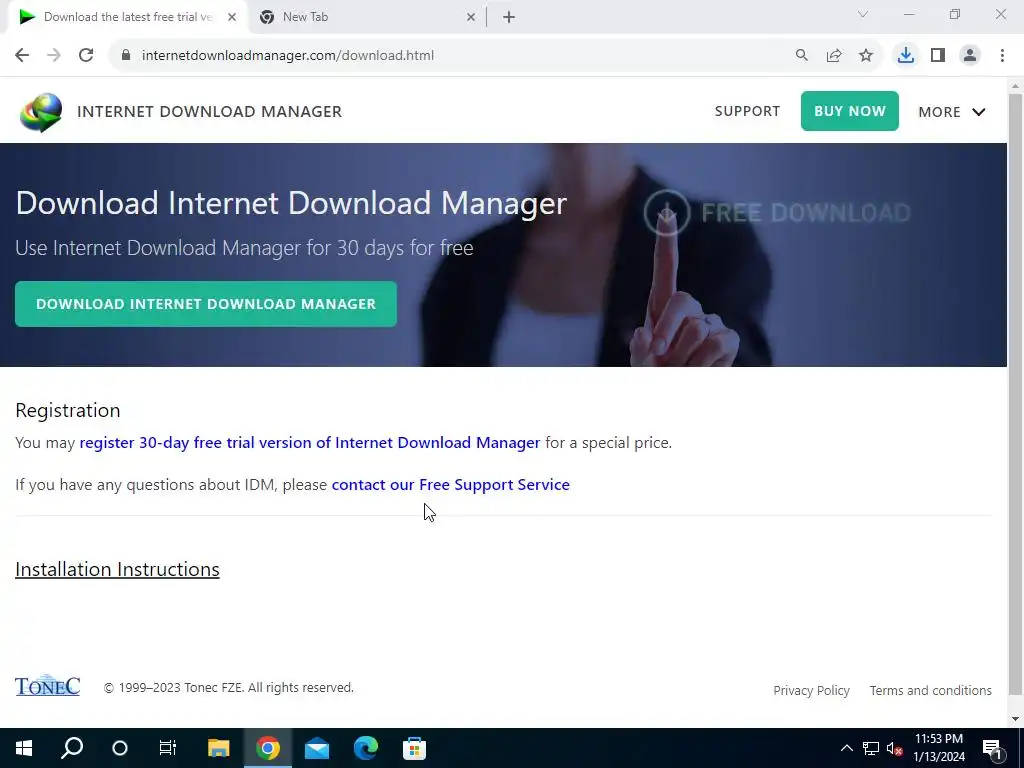This screenshot has height=768, width=1024.
Task: Open the Terms and conditions link
Action: tap(931, 690)
